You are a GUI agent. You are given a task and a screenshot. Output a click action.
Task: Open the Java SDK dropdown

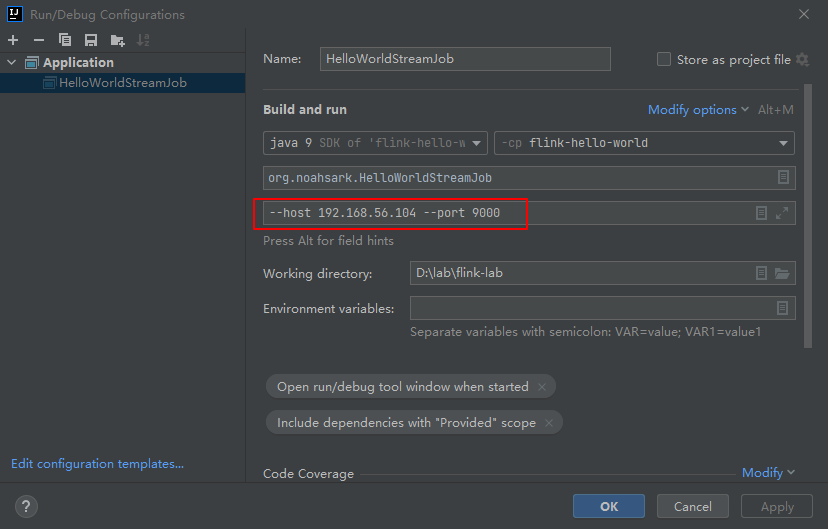pos(375,143)
